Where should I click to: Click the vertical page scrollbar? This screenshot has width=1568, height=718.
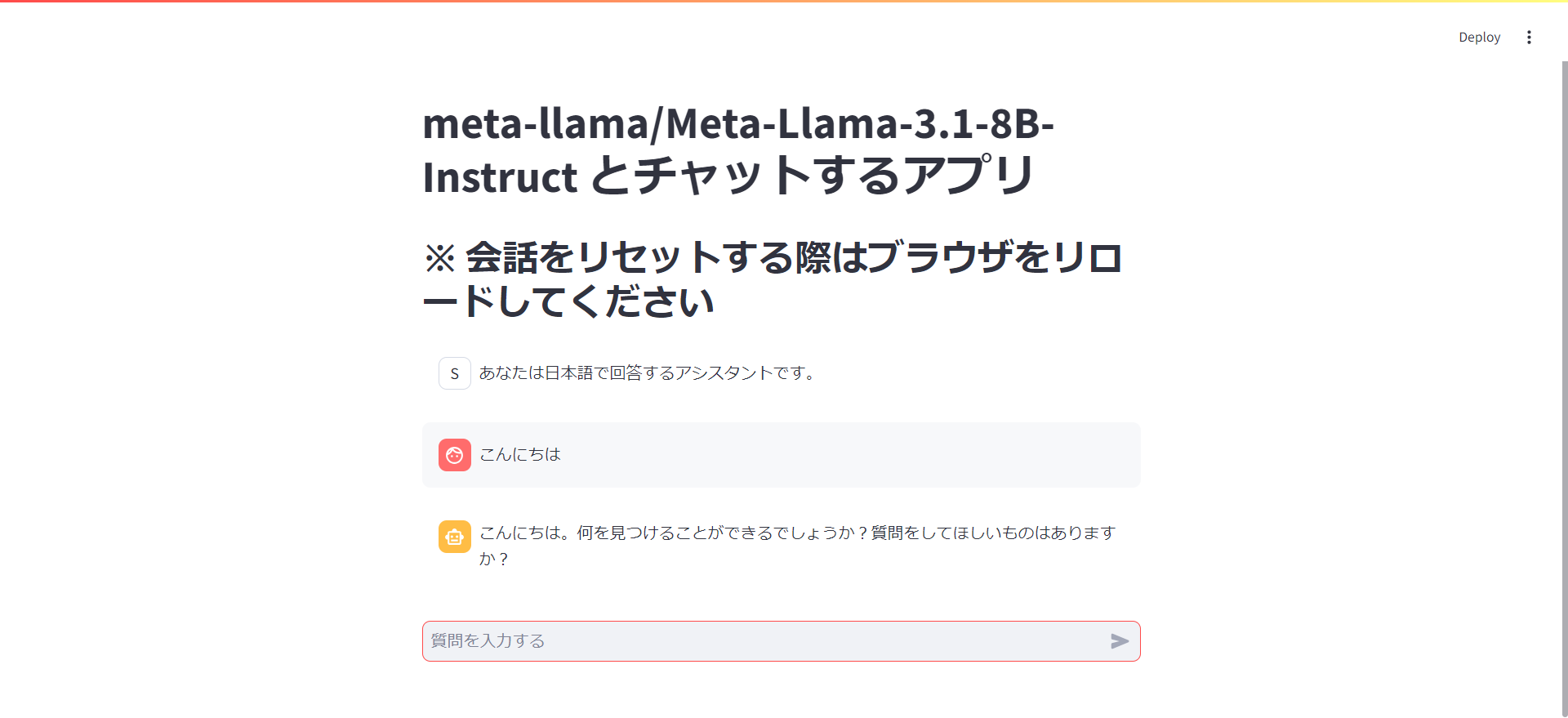(x=1564, y=384)
